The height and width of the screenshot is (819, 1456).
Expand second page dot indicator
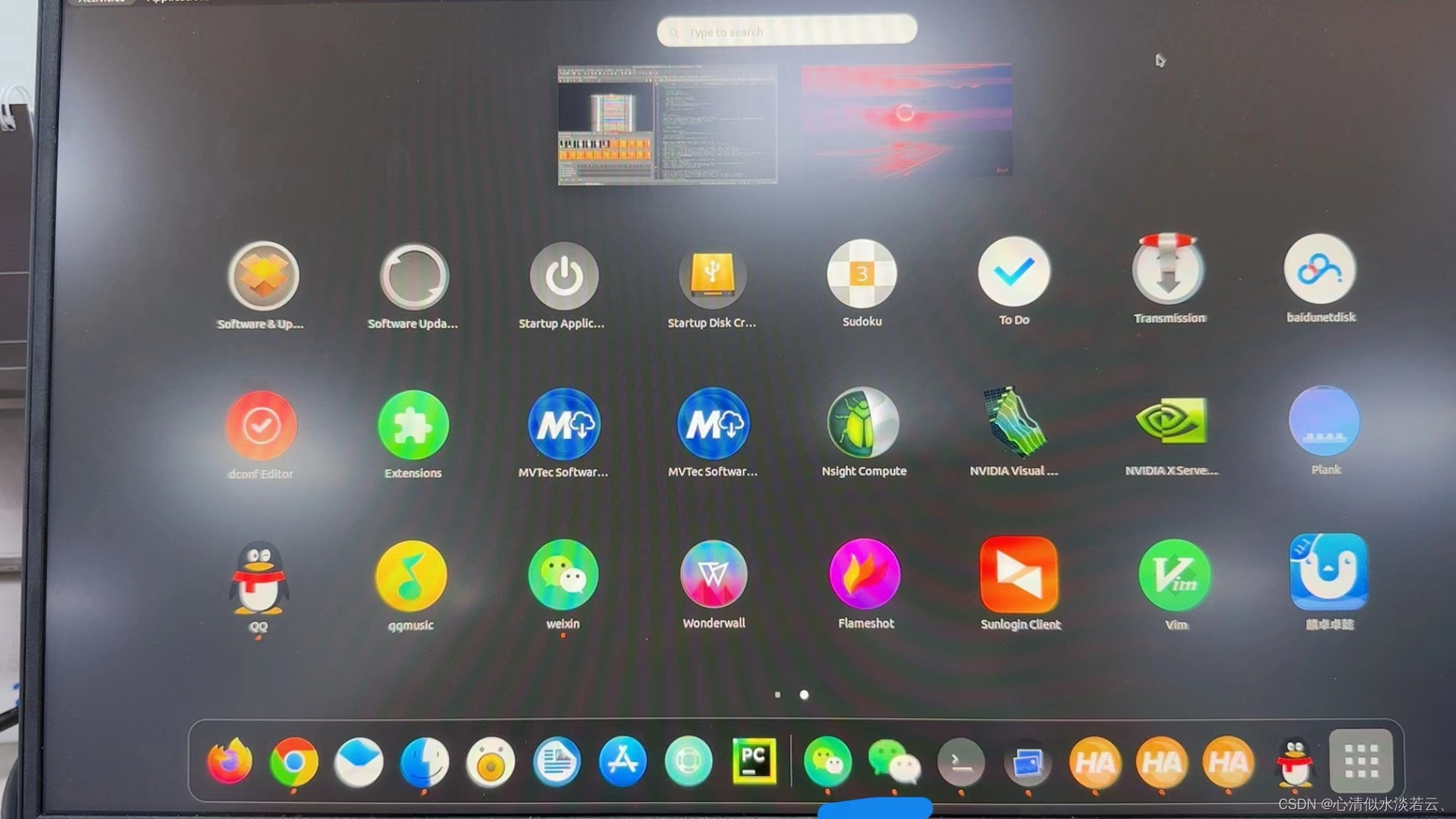click(x=804, y=695)
